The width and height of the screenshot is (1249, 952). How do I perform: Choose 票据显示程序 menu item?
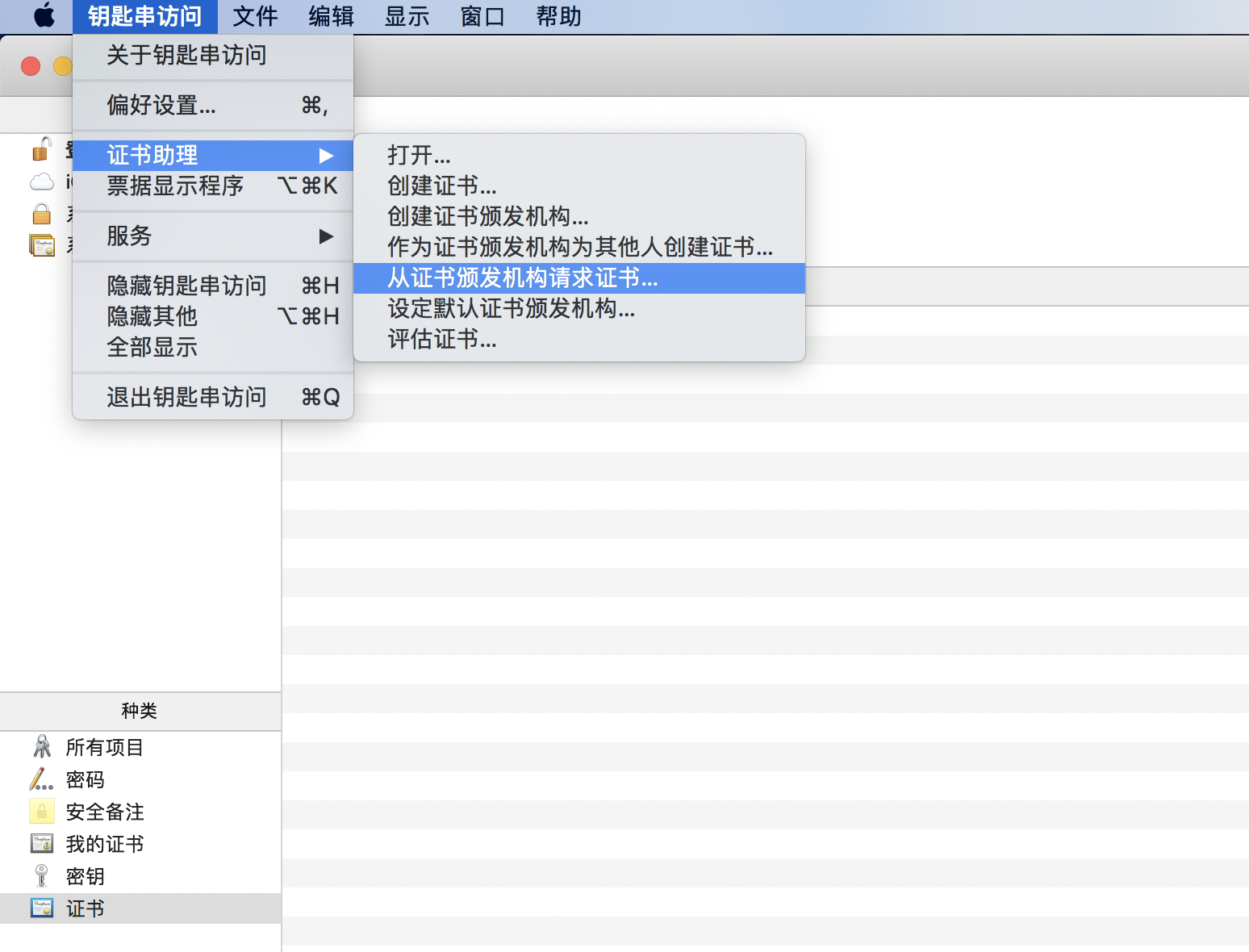(213, 186)
